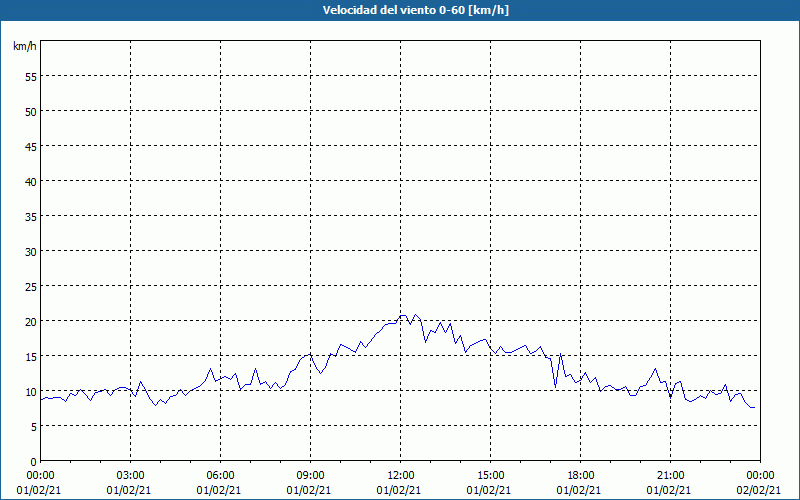
Task: Click the 45 value on the y-axis
Action: pyautogui.click(x=31, y=147)
